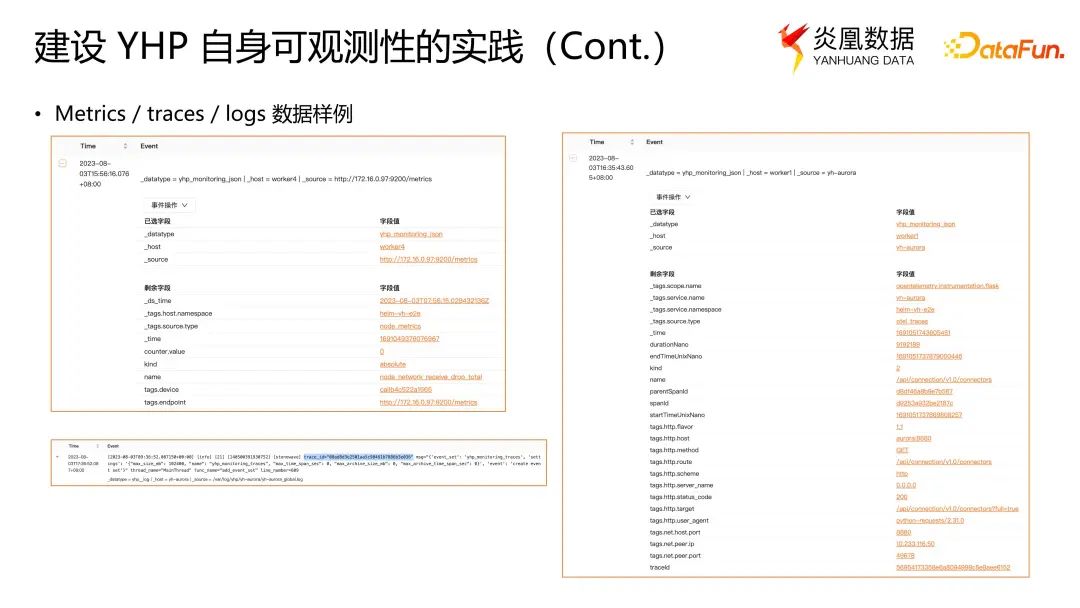
Task: Open name link node_network_receive_drop_total
Action: [430, 377]
